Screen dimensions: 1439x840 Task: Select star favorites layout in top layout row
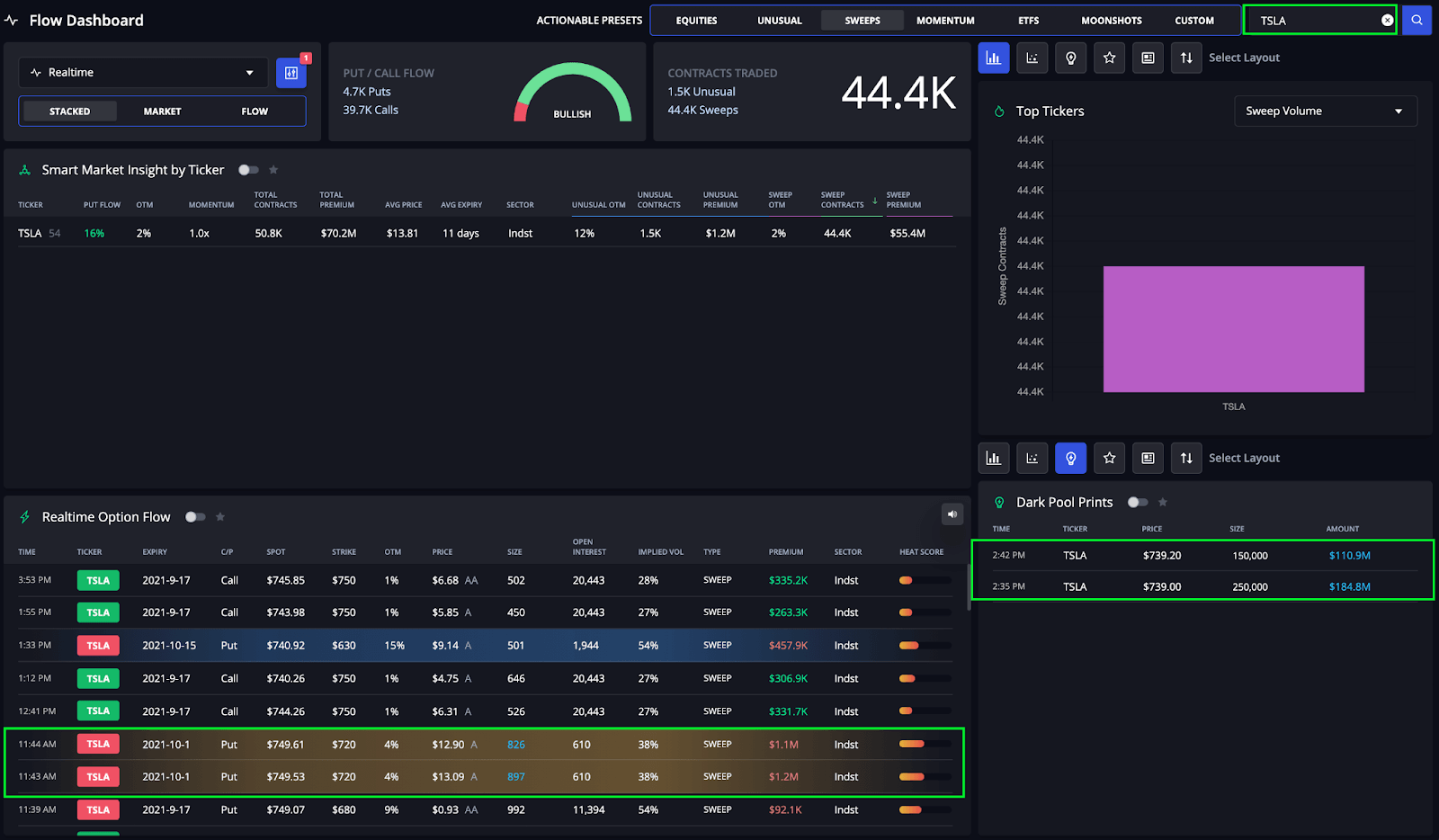tap(1110, 58)
